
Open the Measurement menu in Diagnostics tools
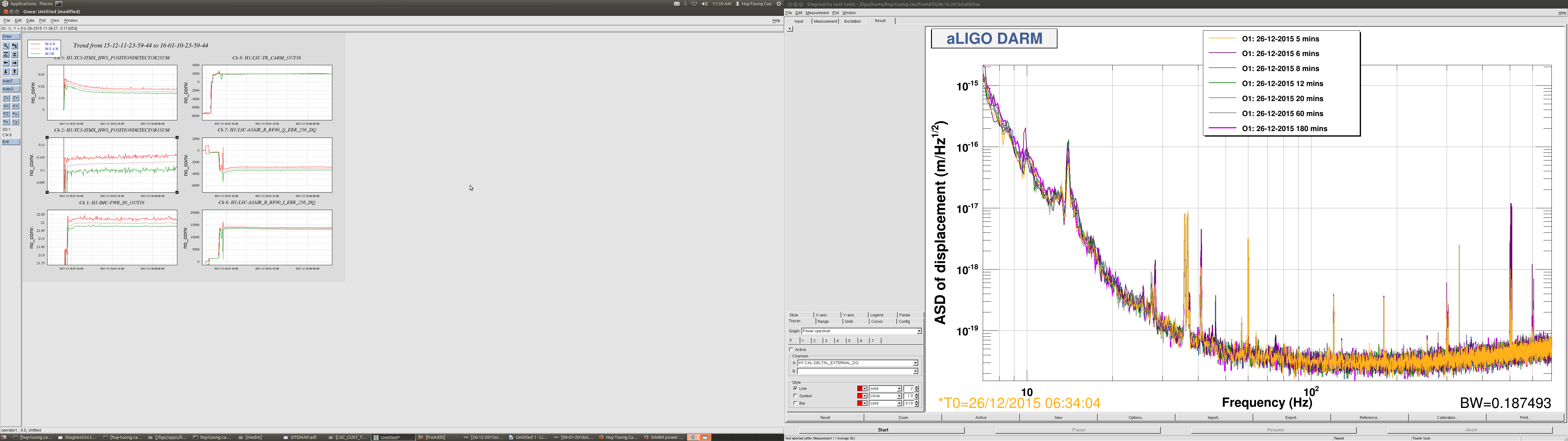[817, 13]
